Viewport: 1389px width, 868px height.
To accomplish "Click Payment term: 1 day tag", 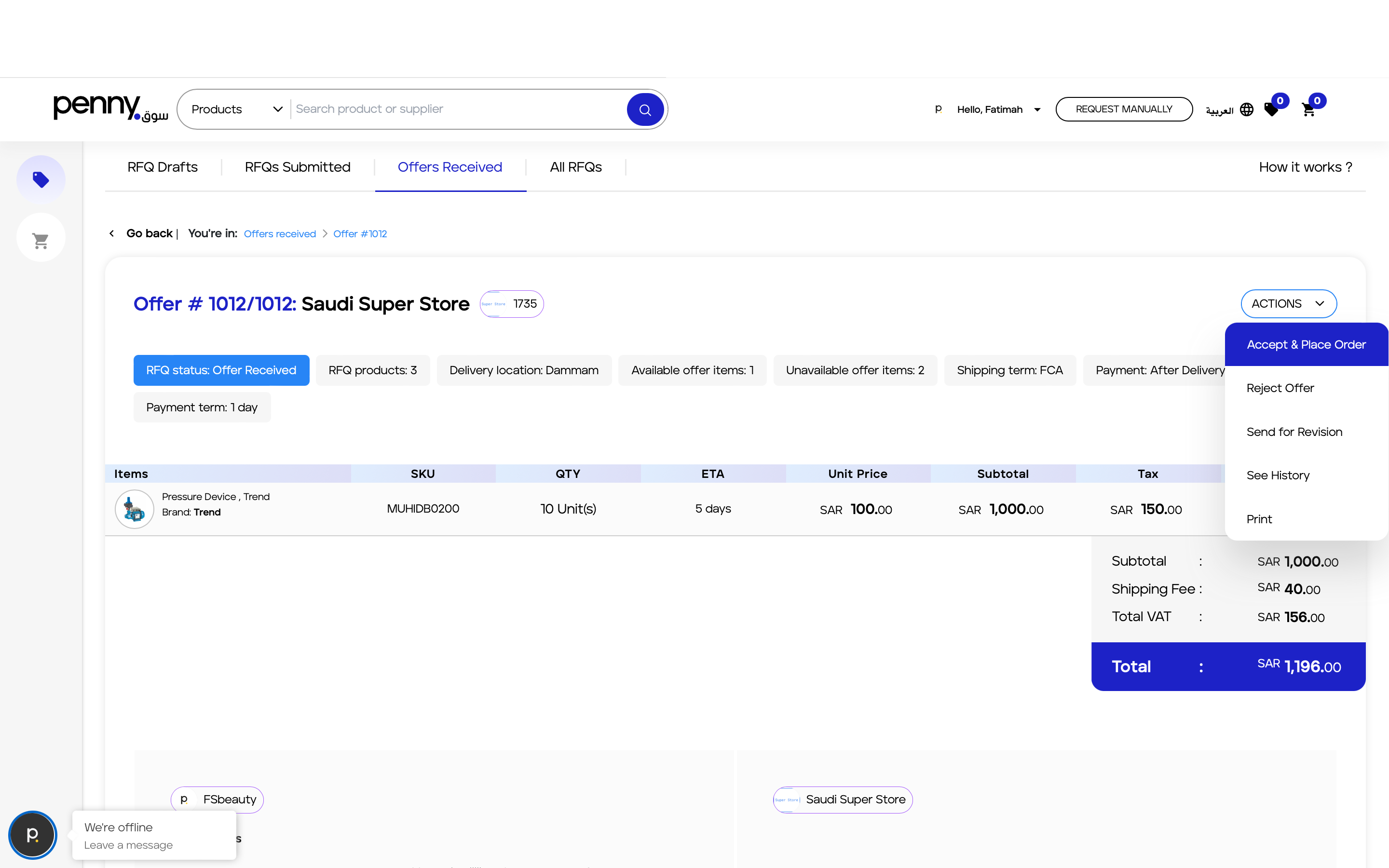I will point(202,407).
